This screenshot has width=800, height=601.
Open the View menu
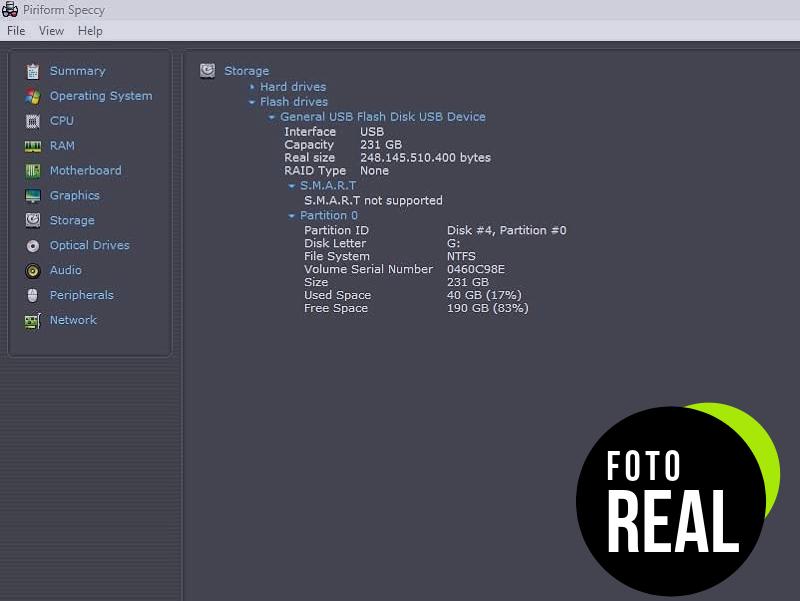click(52, 31)
